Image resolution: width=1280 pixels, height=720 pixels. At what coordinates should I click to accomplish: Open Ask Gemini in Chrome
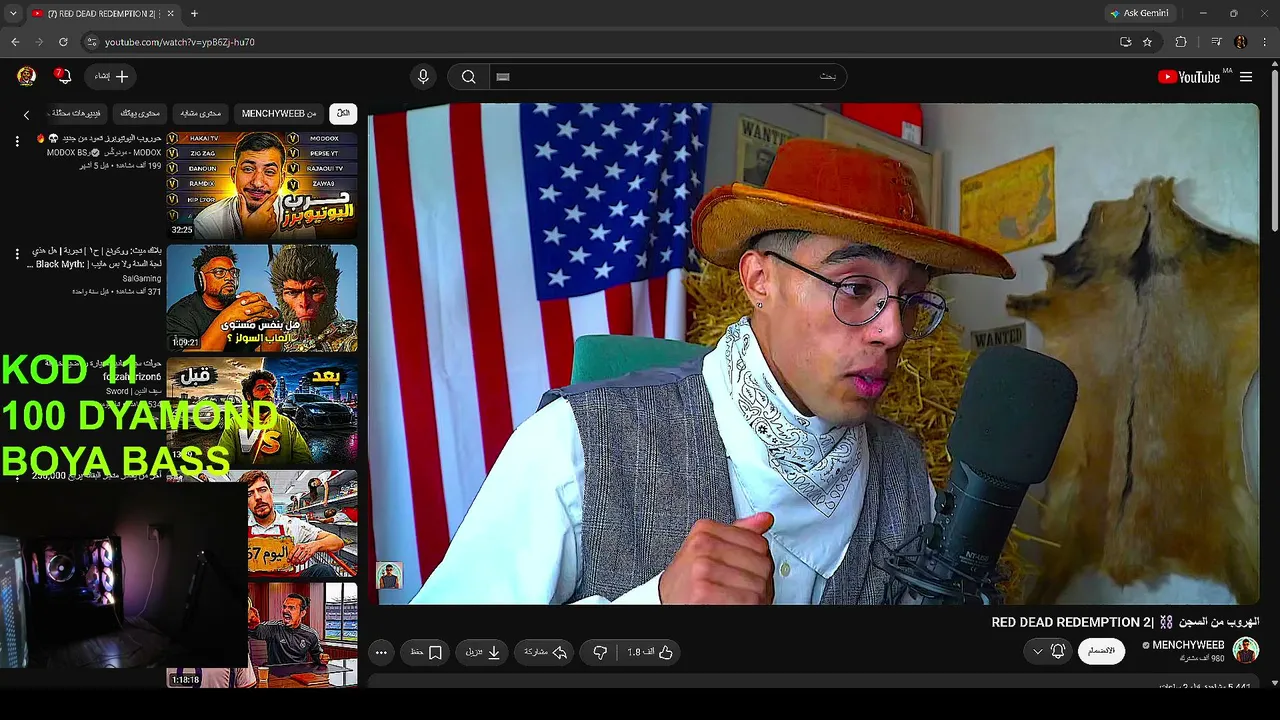1139,14
